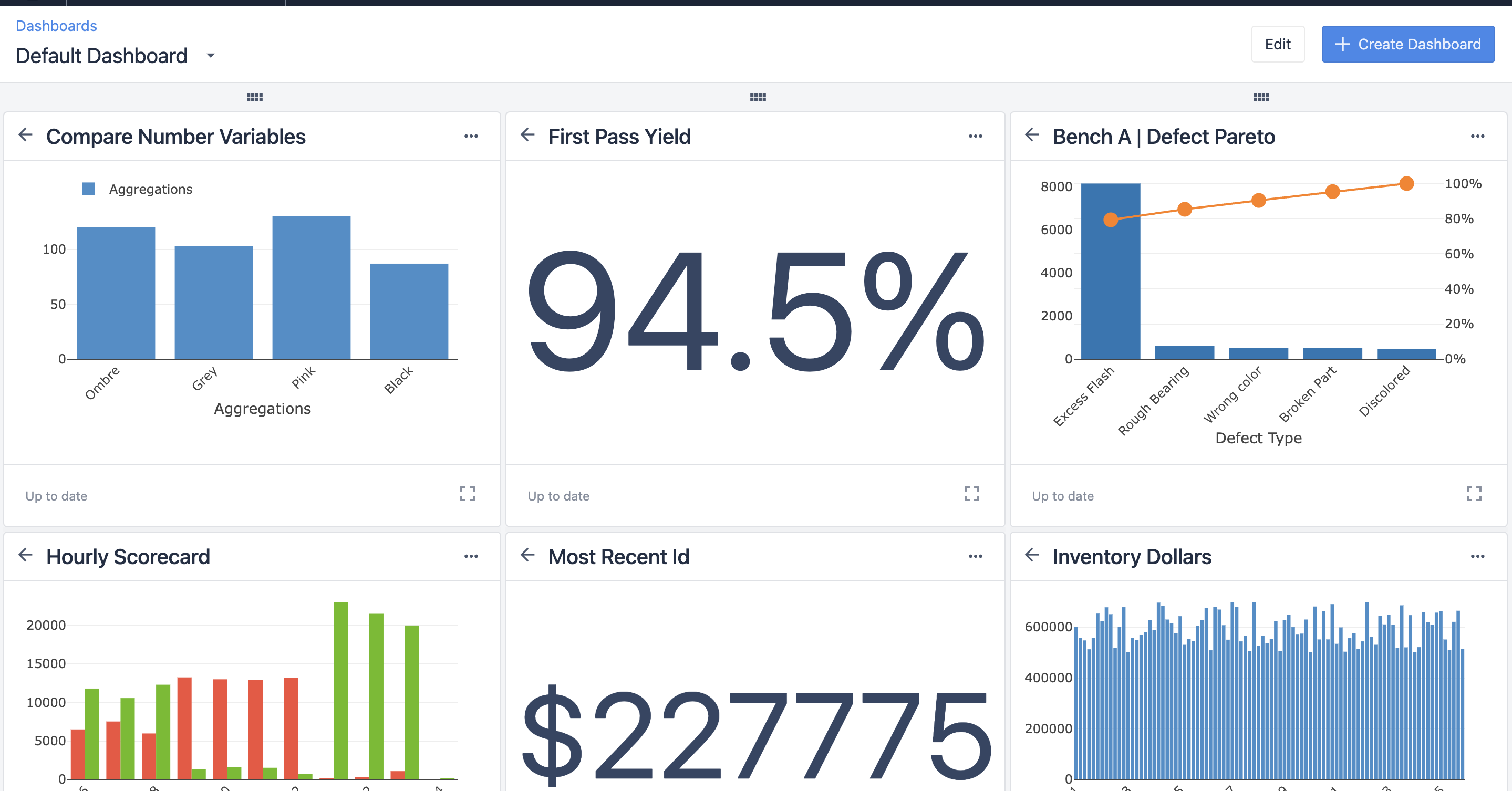The image size is (1512, 791).
Task: Click the three-dot menu on First Pass Yield
Action: click(976, 136)
